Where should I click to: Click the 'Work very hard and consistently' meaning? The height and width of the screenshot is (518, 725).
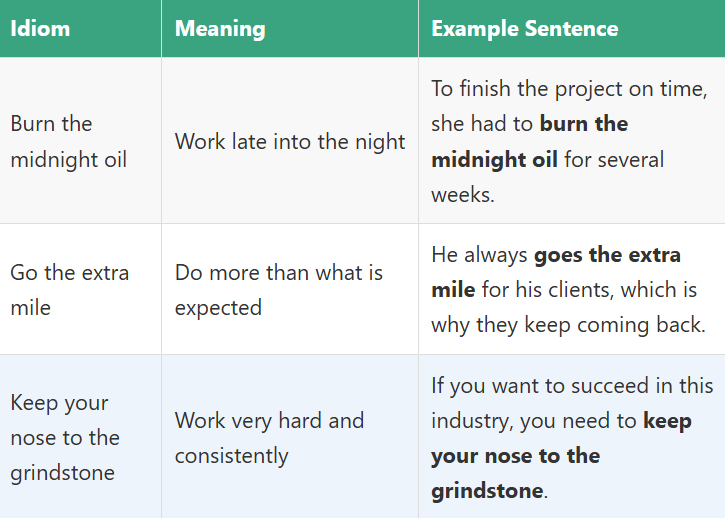(269, 437)
